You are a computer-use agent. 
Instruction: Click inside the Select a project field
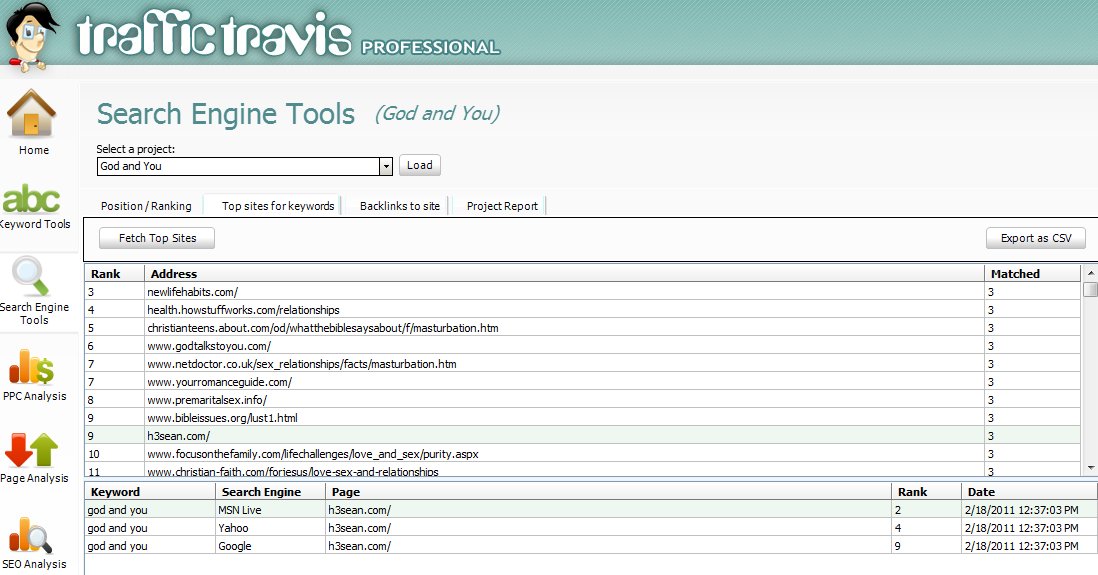pyautogui.click(x=237, y=167)
